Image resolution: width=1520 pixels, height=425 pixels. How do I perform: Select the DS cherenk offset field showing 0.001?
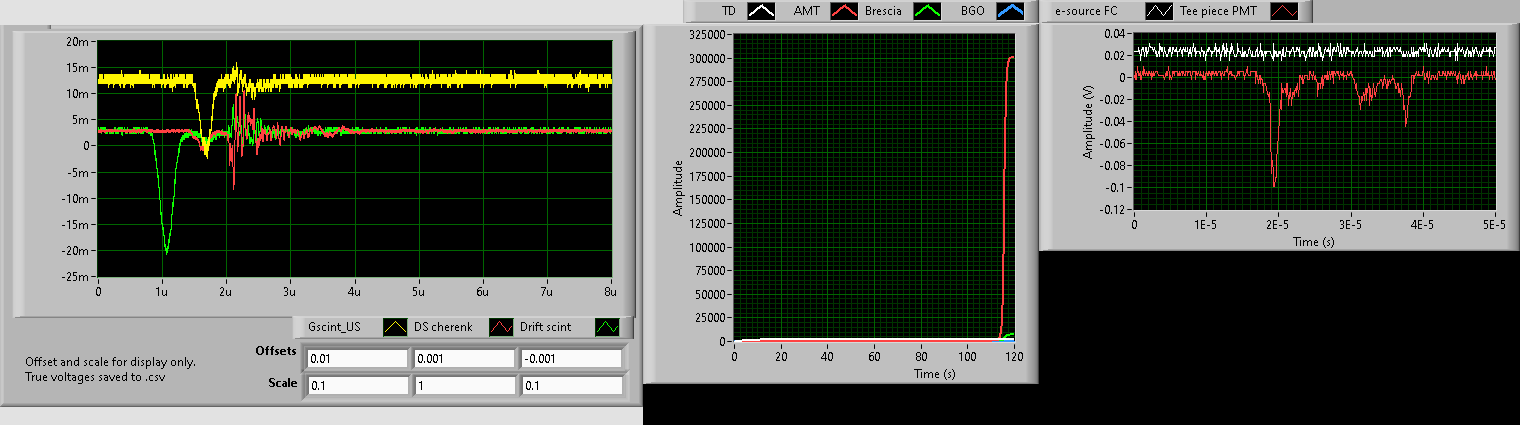pos(464,358)
